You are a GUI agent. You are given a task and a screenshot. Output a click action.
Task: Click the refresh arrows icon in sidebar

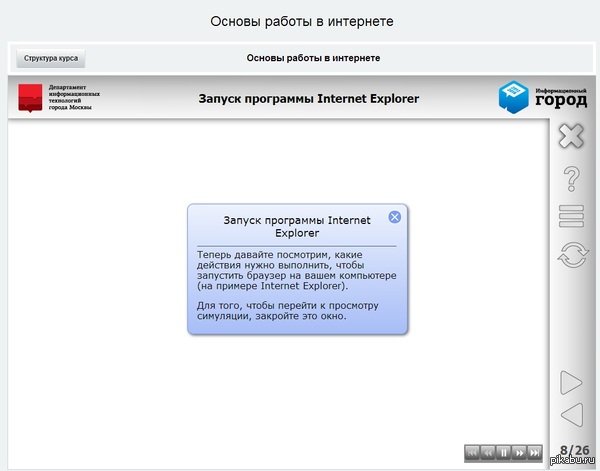coord(572,254)
